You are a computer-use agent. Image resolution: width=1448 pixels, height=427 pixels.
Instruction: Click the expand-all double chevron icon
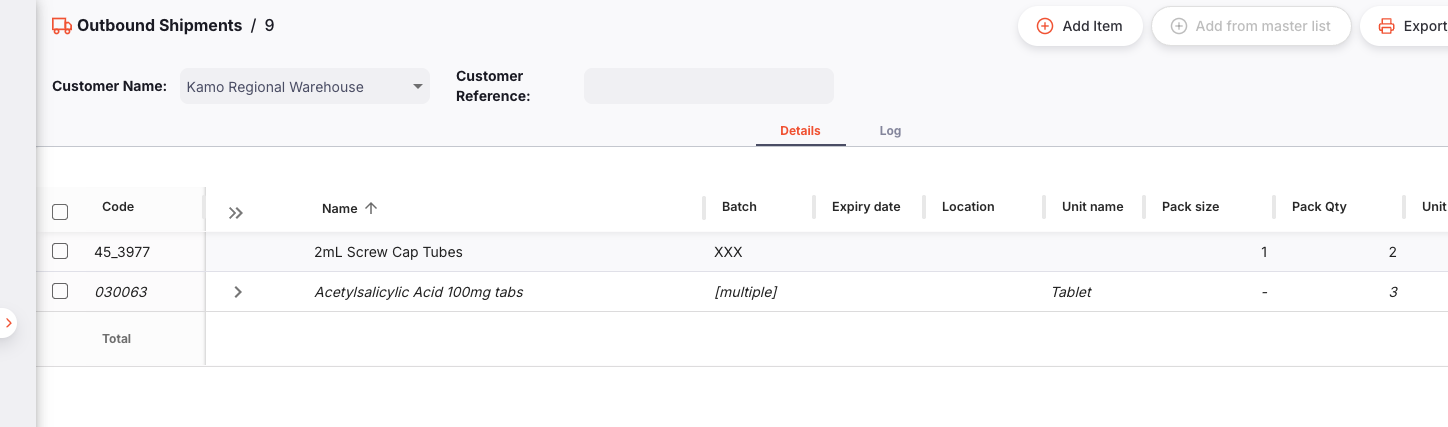point(236,212)
